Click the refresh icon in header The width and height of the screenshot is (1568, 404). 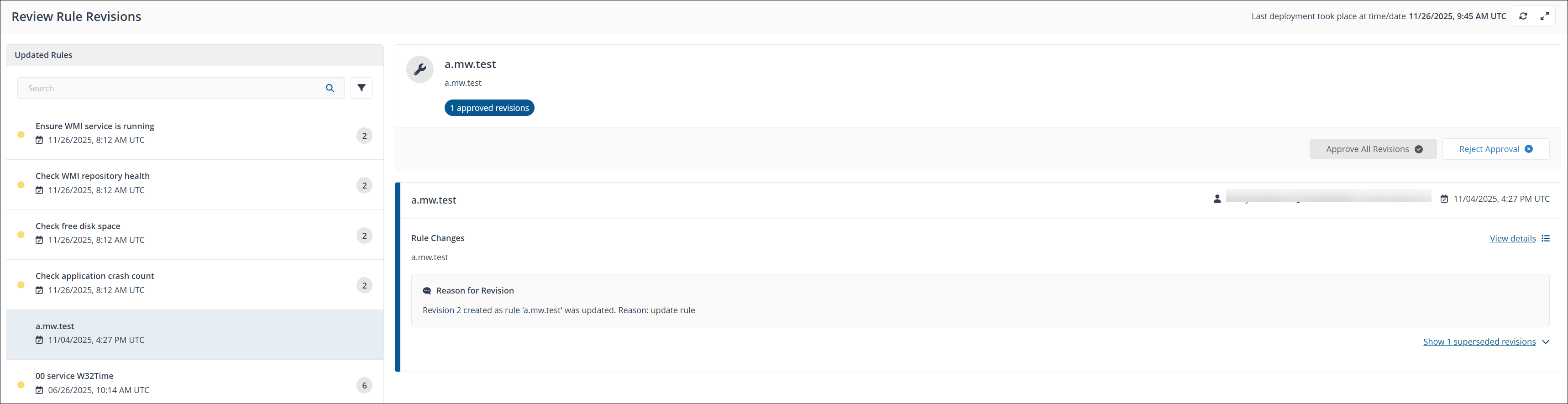pyautogui.click(x=1523, y=16)
